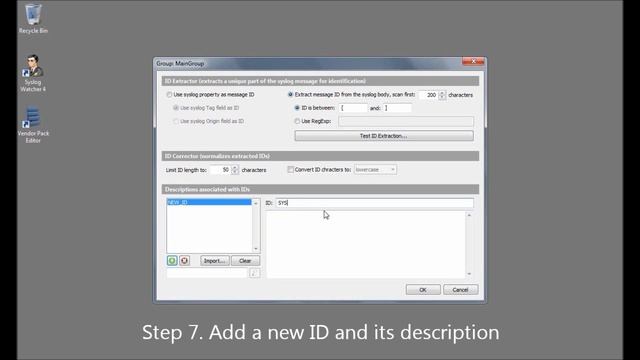Confirm dialog with OK button
The image size is (640, 360).
(423, 290)
